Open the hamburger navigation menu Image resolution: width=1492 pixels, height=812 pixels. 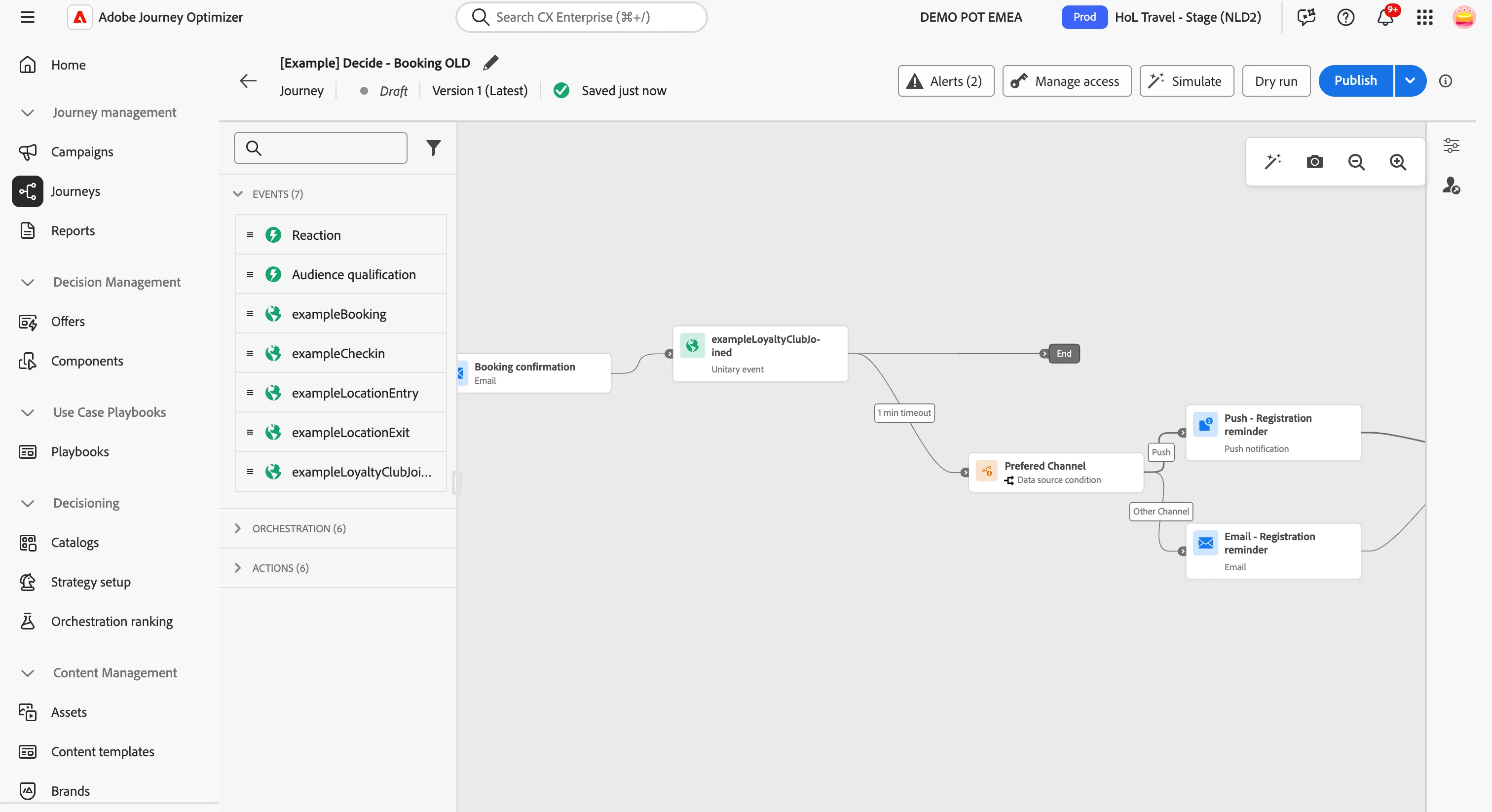point(27,17)
